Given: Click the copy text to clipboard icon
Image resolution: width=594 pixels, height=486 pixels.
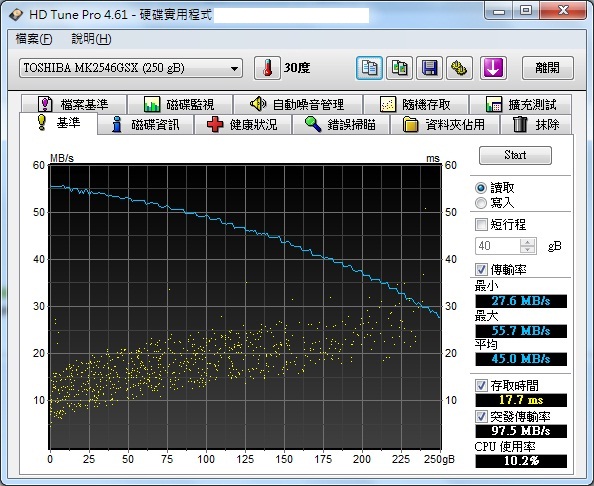Looking at the screenshot, I should coord(369,68).
